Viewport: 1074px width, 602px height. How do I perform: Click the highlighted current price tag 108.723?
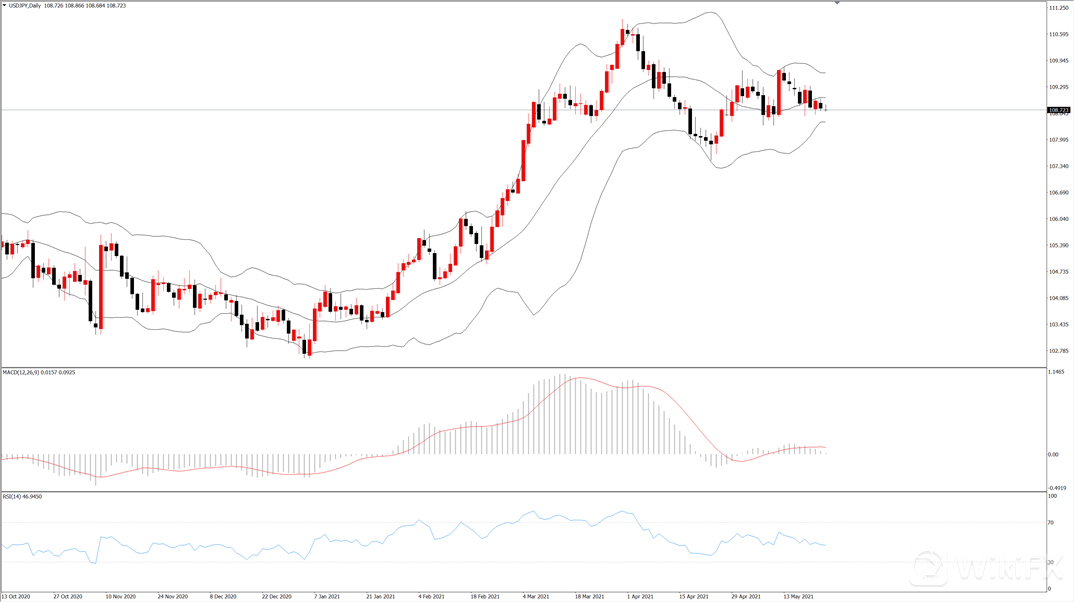[x=1058, y=110]
